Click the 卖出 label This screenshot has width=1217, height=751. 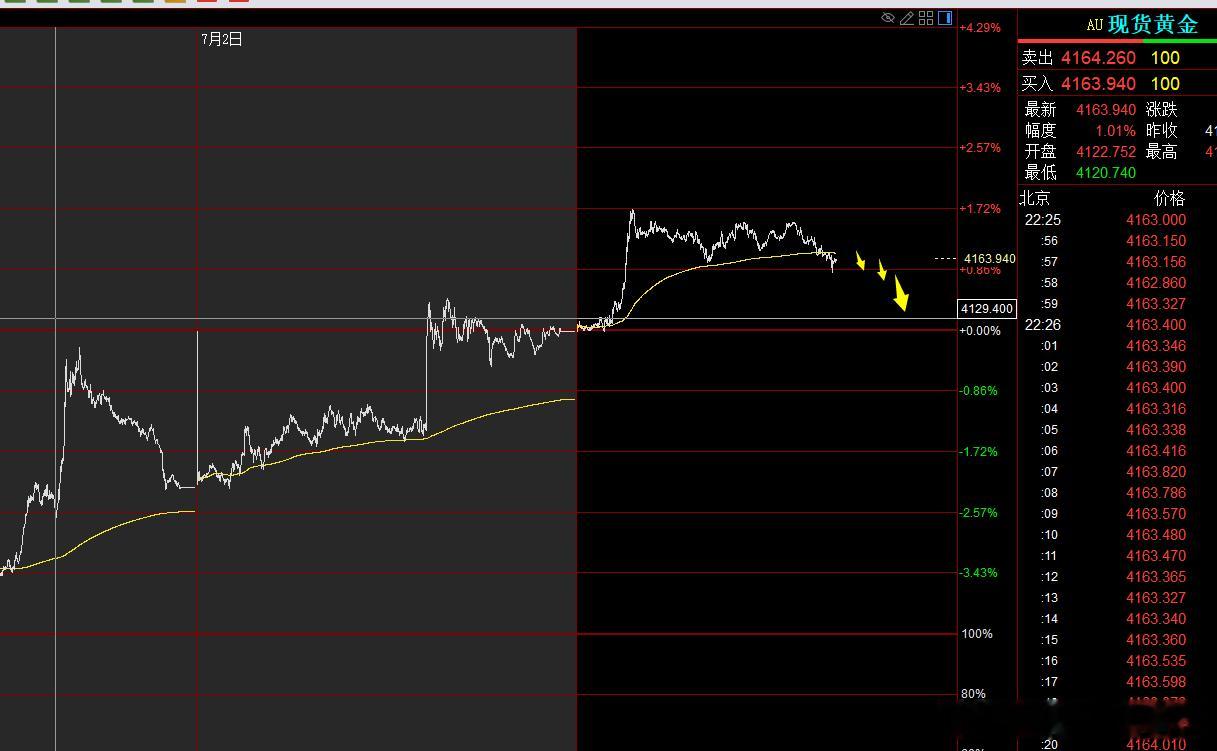click(1037, 58)
